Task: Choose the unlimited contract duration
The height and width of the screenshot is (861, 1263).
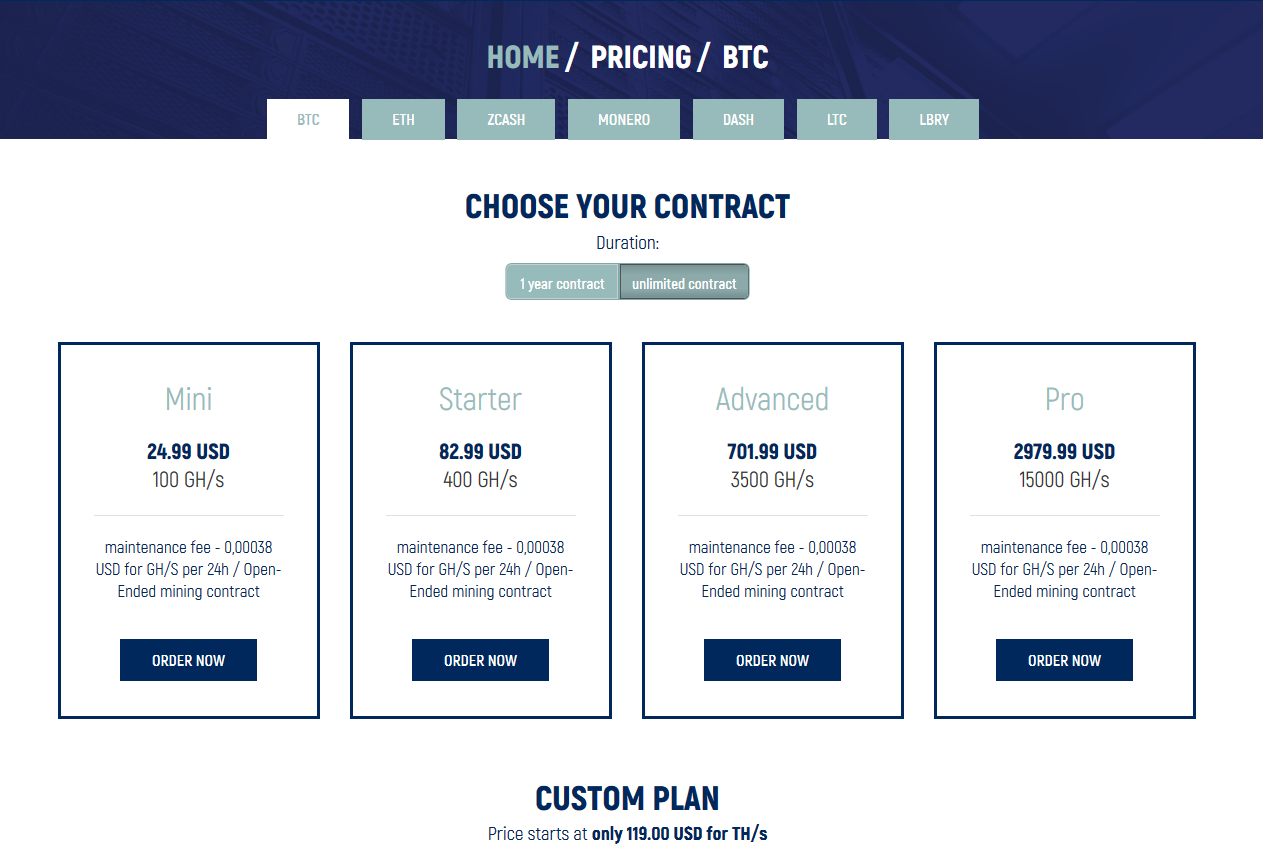Action: [x=684, y=283]
